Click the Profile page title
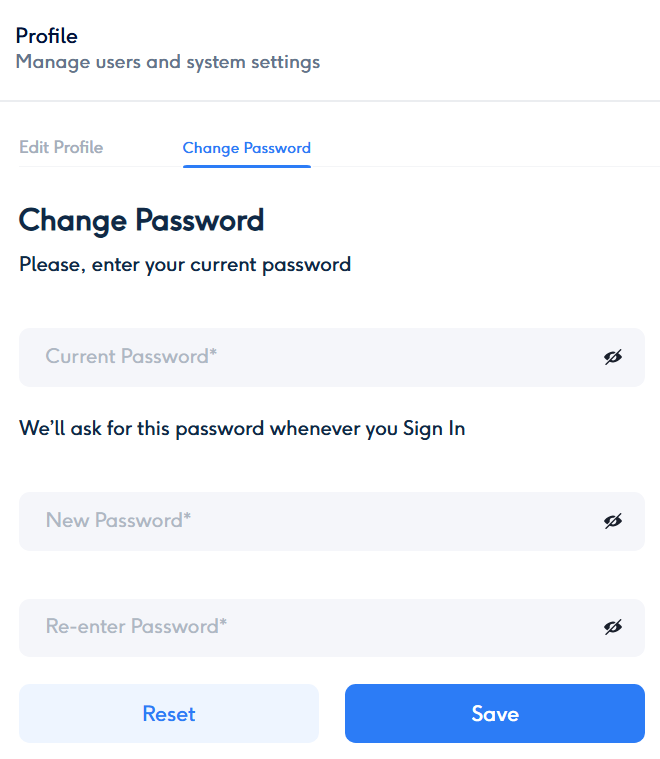Image resolution: width=660 pixels, height=759 pixels. (46, 36)
